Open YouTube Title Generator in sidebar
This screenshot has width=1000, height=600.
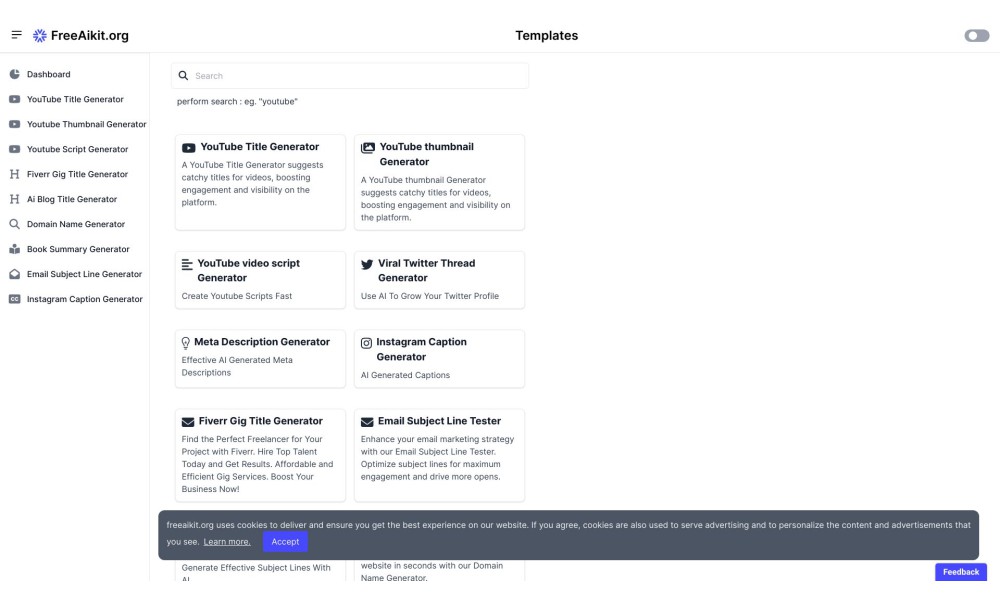(x=75, y=99)
